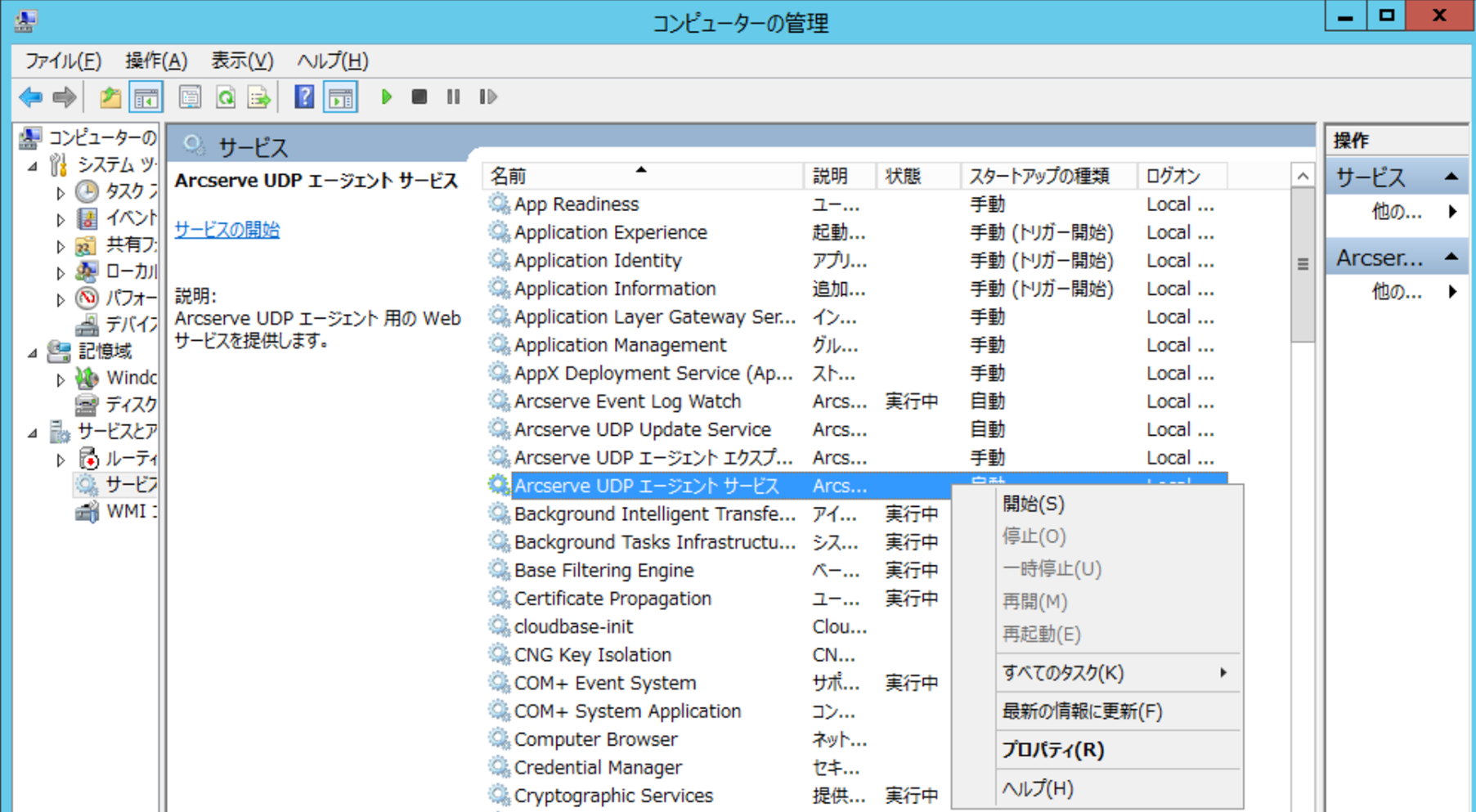1476x812 pixels.
Task: Click the stop service toolbar icon
Action: click(x=419, y=97)
